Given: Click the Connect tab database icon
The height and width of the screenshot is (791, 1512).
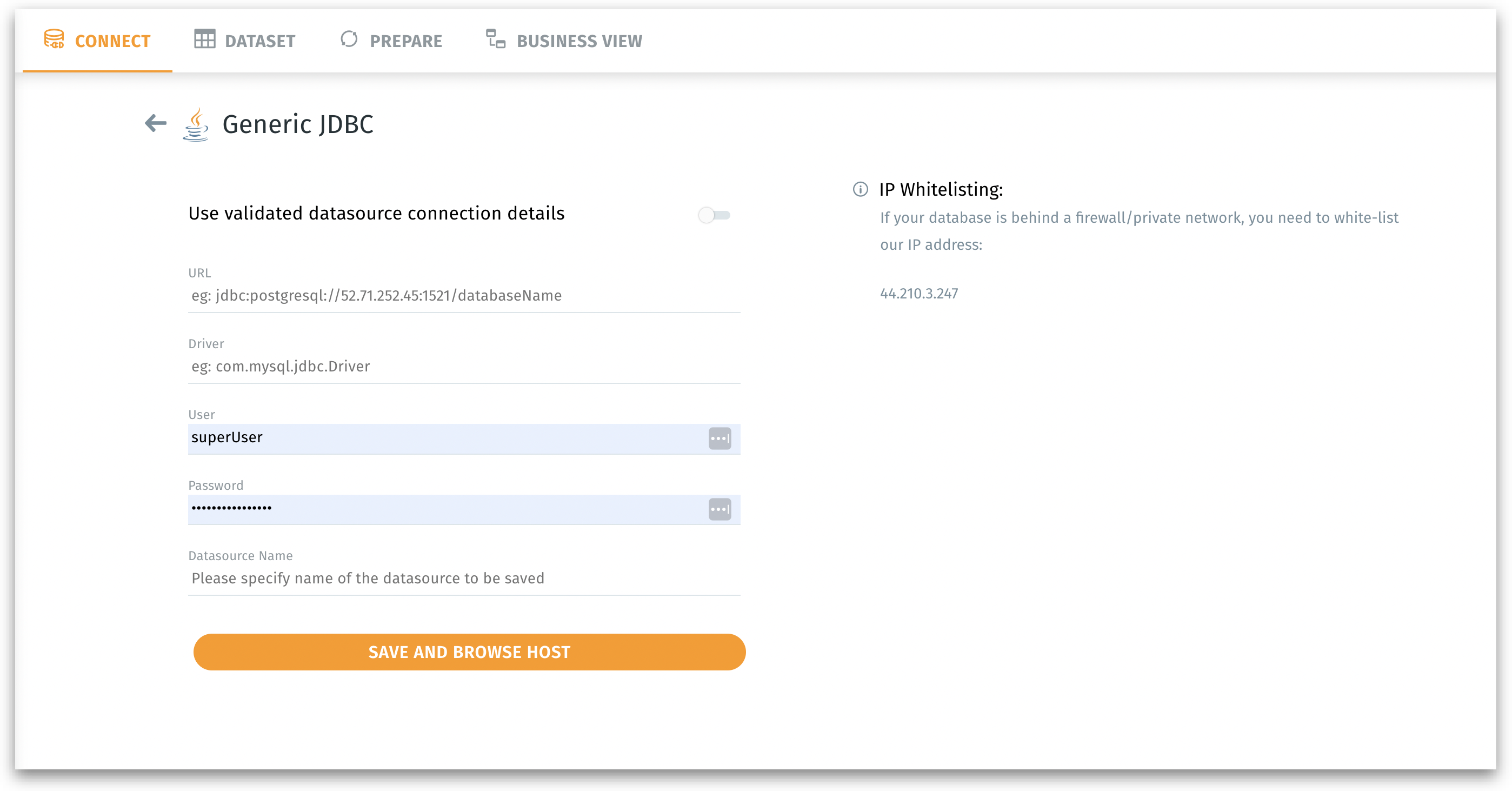Looking at the screenshot, I should click(54, 39).
